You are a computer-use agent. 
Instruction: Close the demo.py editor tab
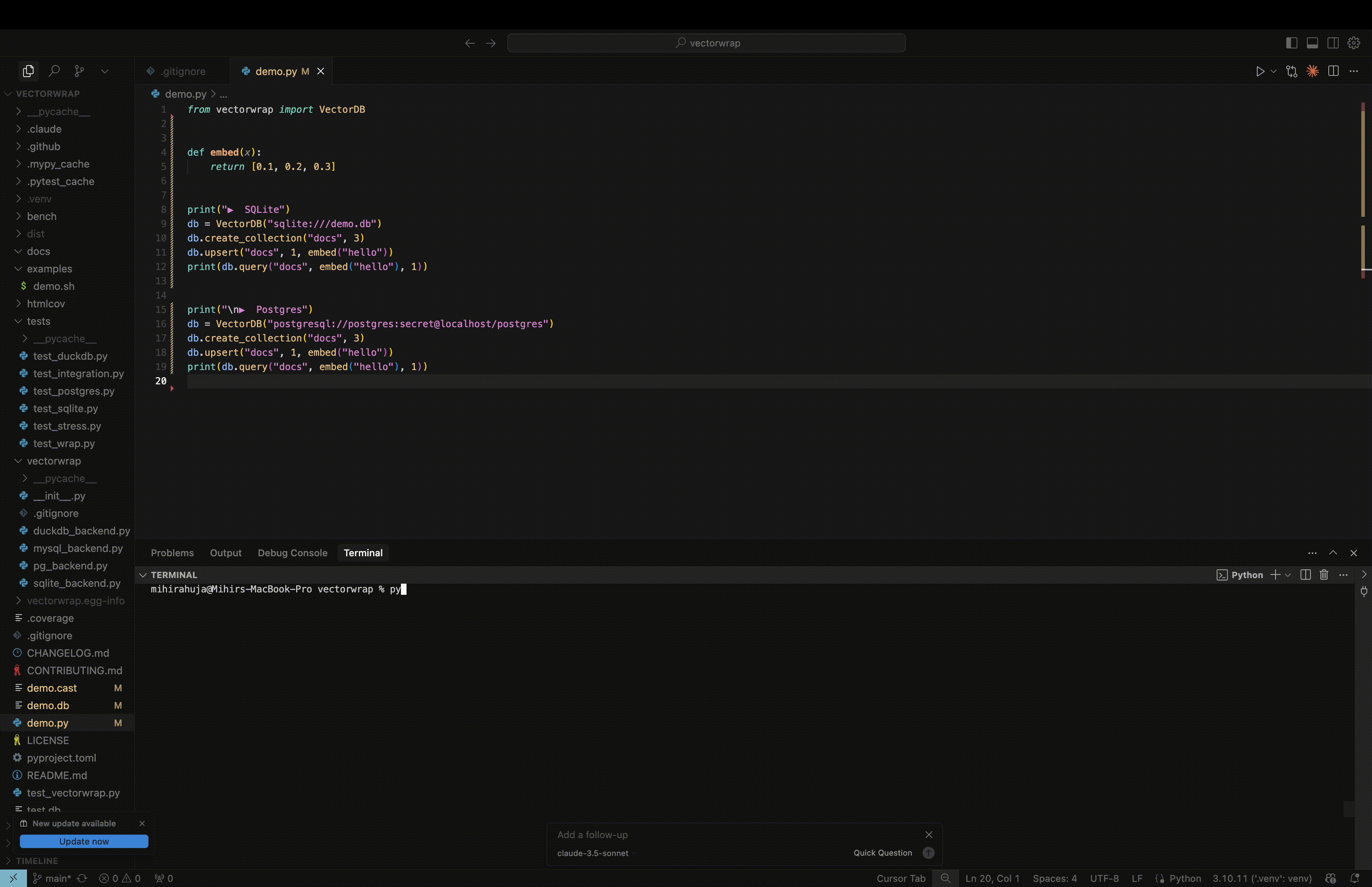pos(321,71)
